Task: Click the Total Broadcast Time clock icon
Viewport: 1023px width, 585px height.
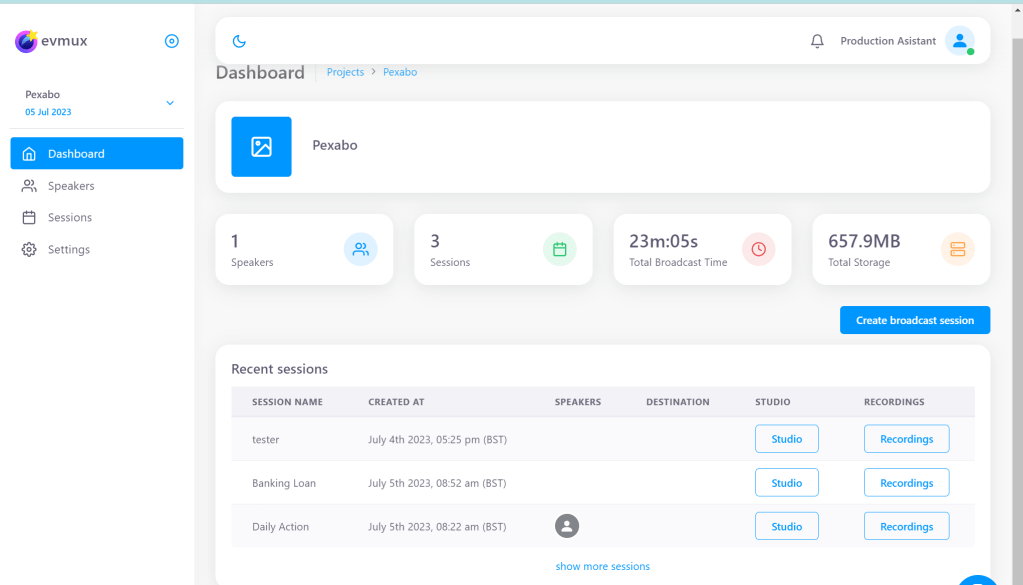Action: (x=759, y=249)
